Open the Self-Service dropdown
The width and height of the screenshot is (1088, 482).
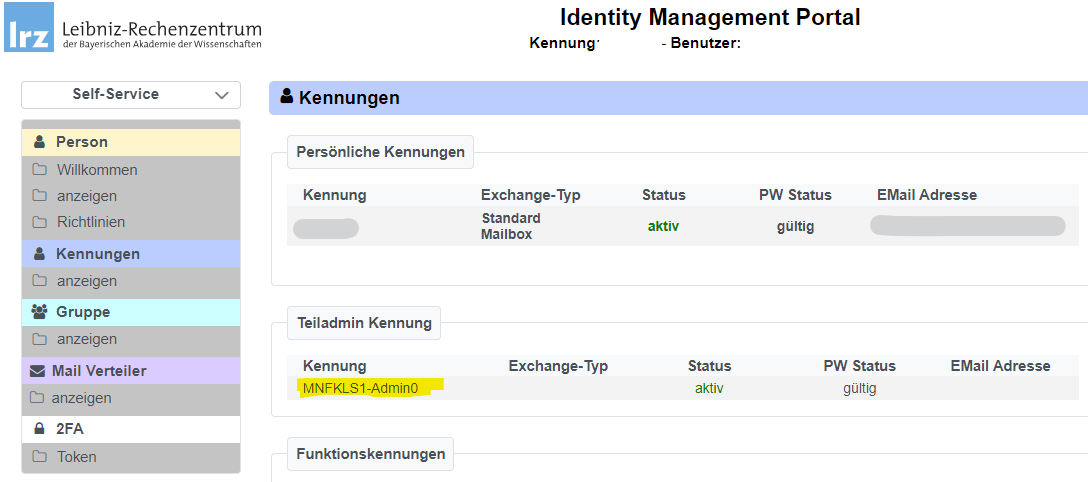point(130,94)
